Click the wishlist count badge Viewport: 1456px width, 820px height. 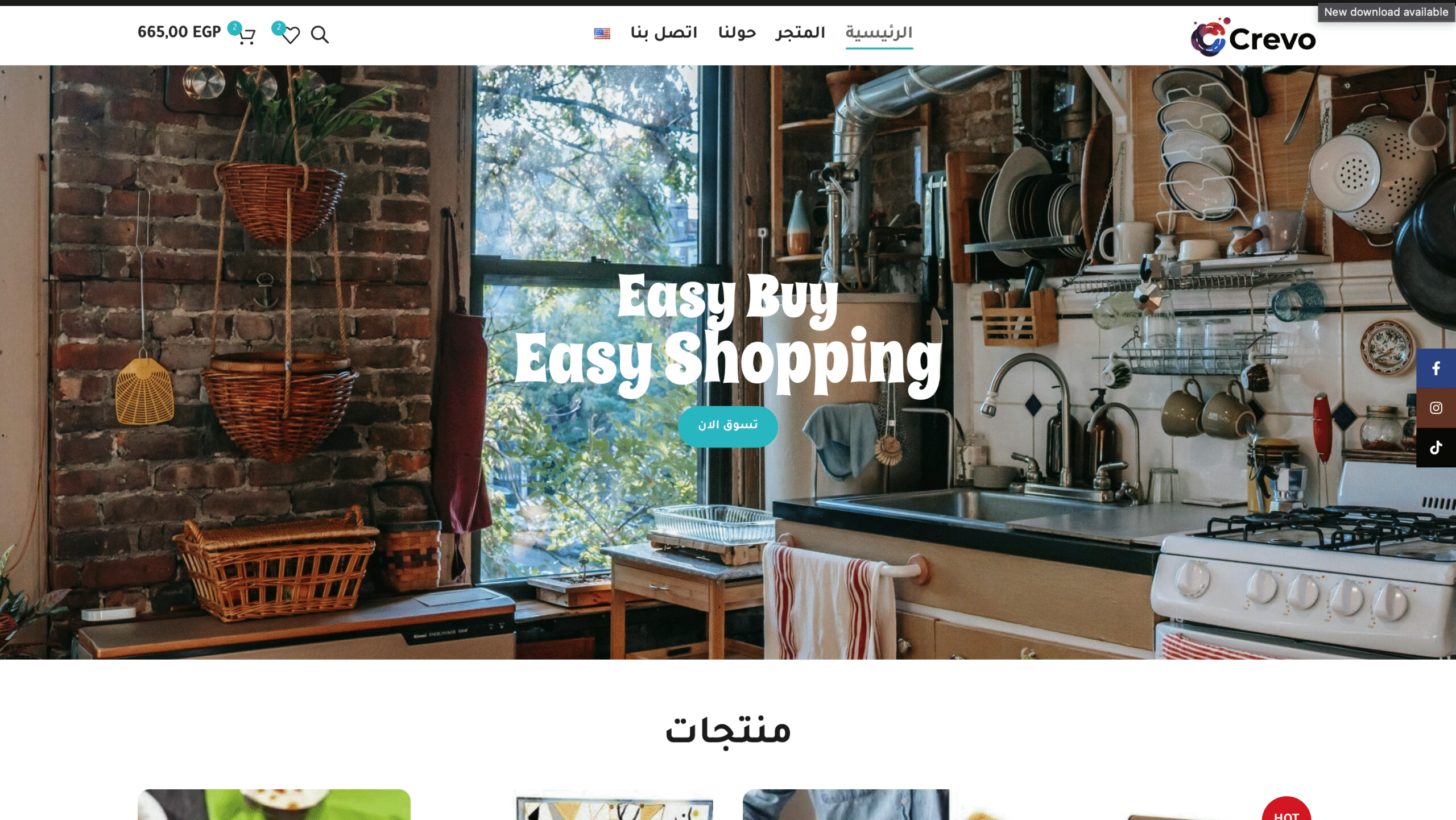point(278,27)
